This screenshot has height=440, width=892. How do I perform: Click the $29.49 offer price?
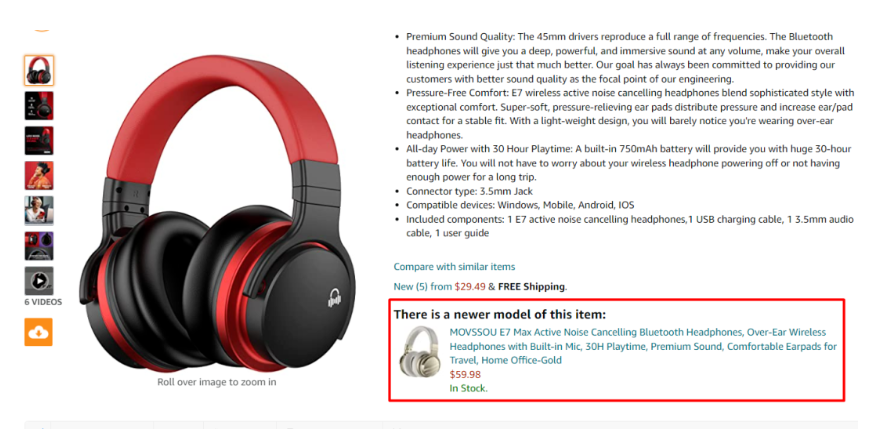[x=470, y=286]
